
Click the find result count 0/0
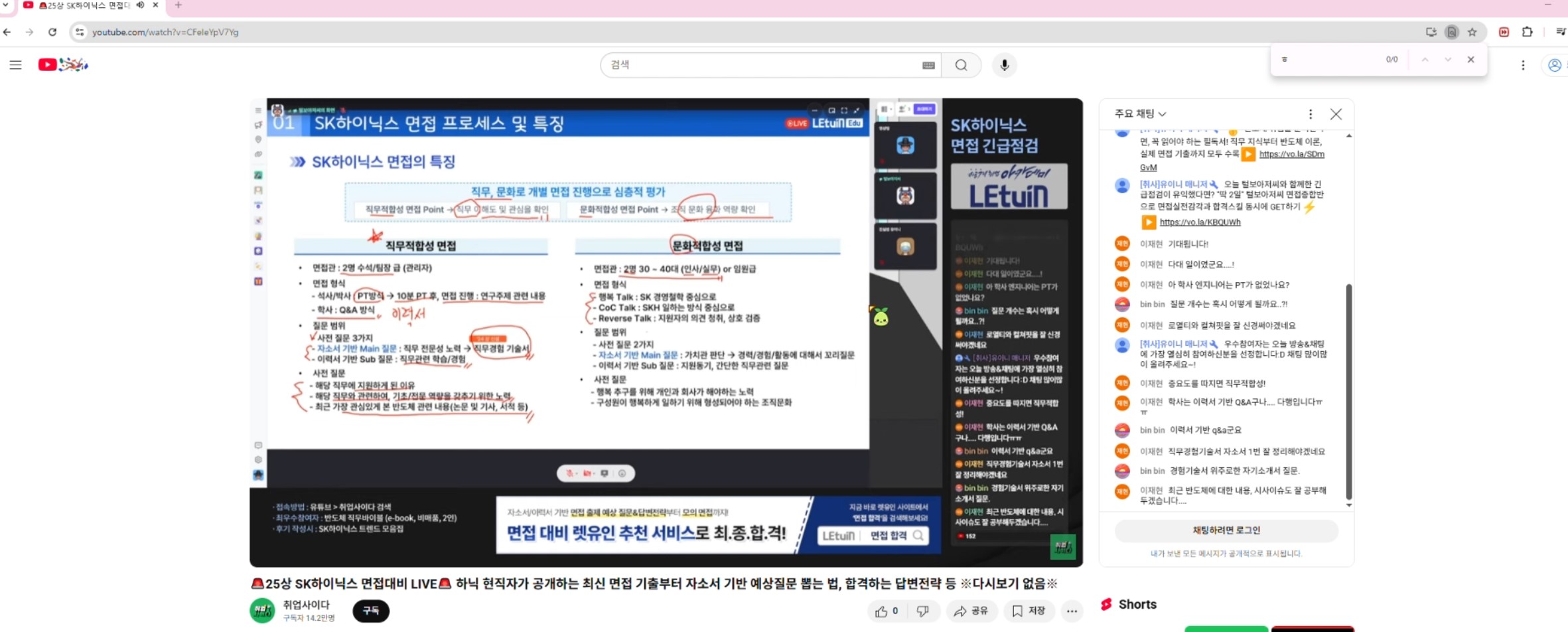1391,60
